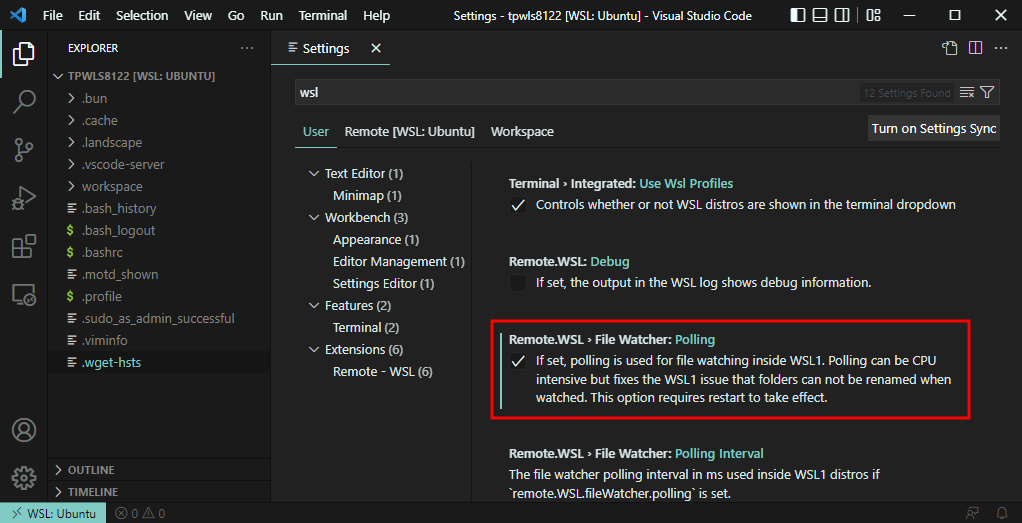Select Settings Editor (1) category
The width and height of the screenshot is (1022, 523).
(x=383, y=284)
